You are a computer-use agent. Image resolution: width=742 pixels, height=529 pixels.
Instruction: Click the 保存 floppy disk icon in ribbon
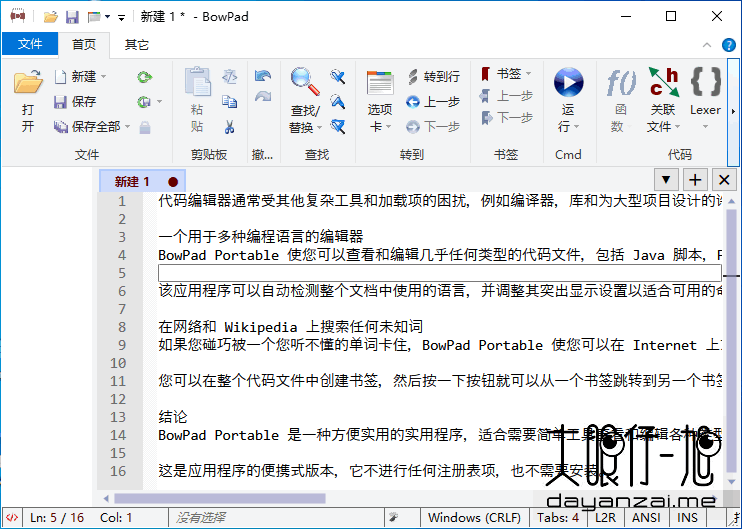60,102
